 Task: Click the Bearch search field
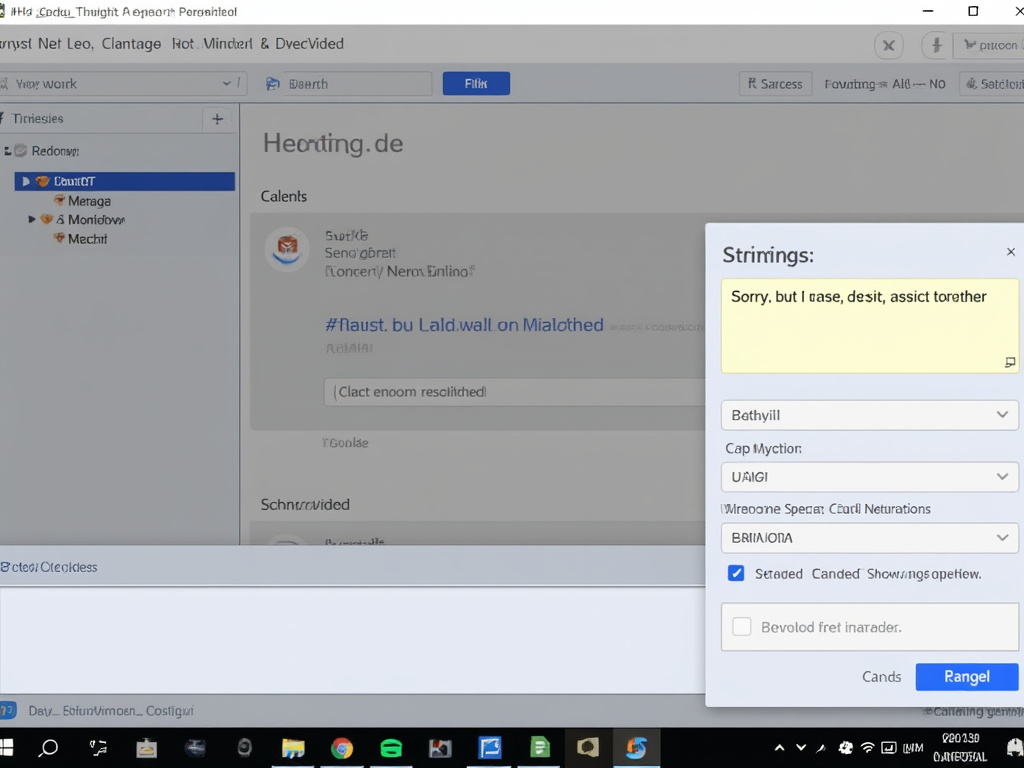[x=357, y=84]
